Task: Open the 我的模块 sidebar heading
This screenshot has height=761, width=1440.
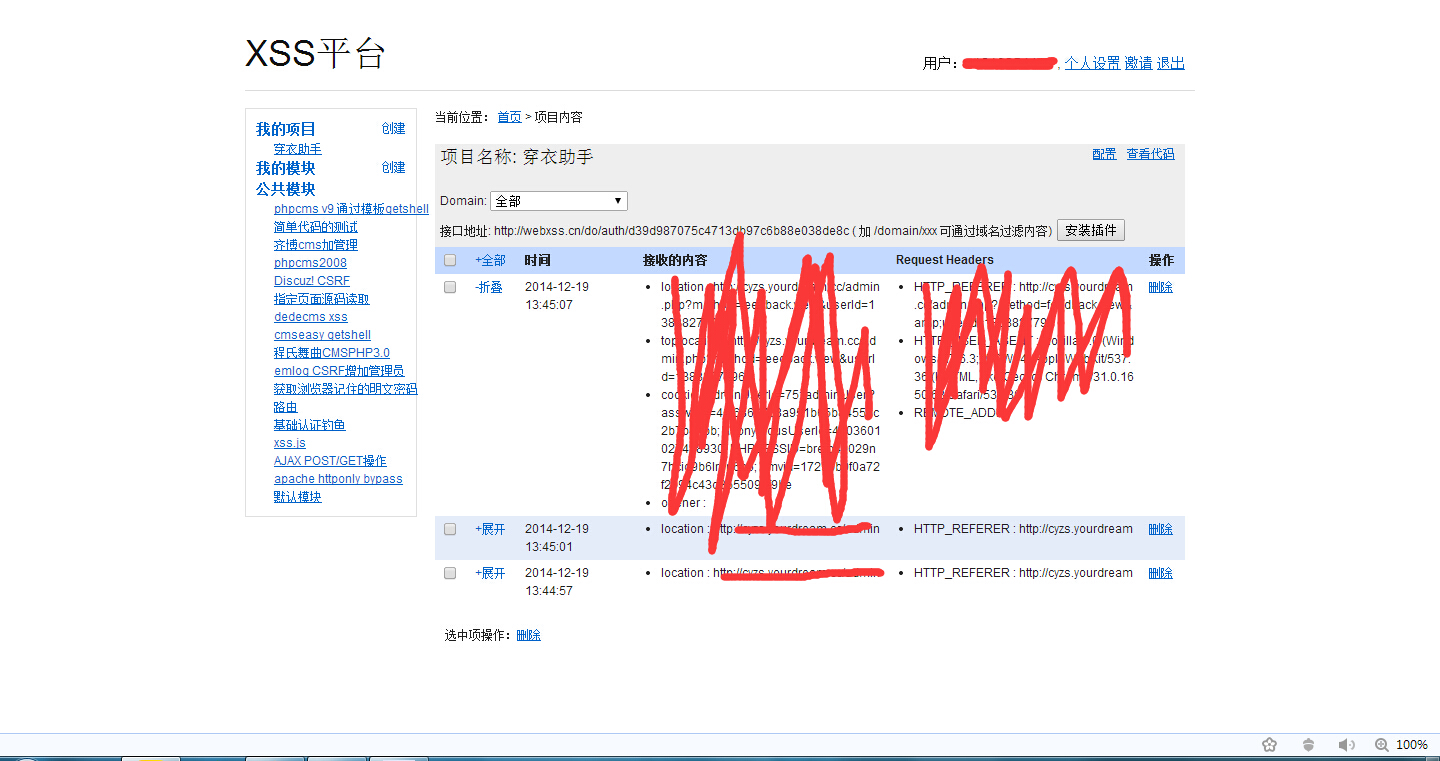Action: click(286, 169)
